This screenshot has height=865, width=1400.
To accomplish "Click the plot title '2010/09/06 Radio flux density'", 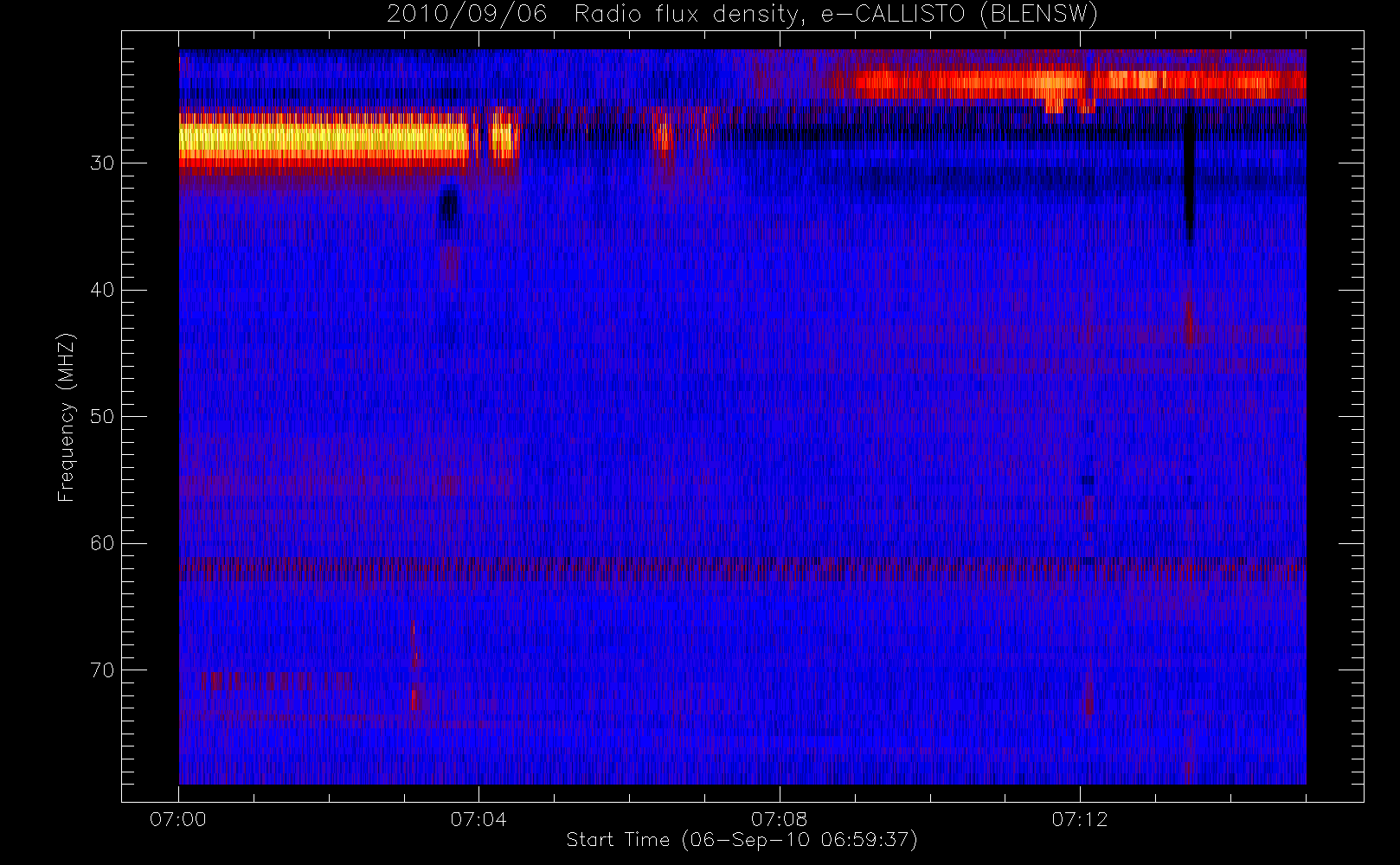I will tap(742, 15).
